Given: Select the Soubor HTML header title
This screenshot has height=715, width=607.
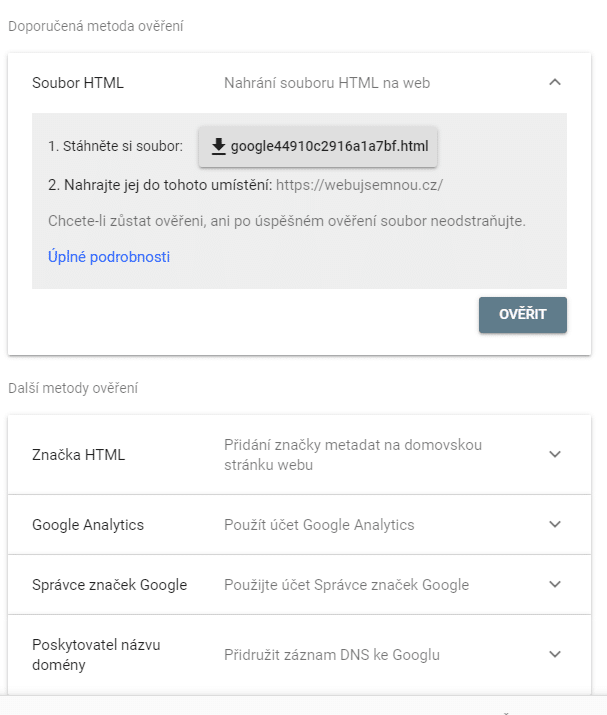Looking at the screenshot, I should point(78,83).
